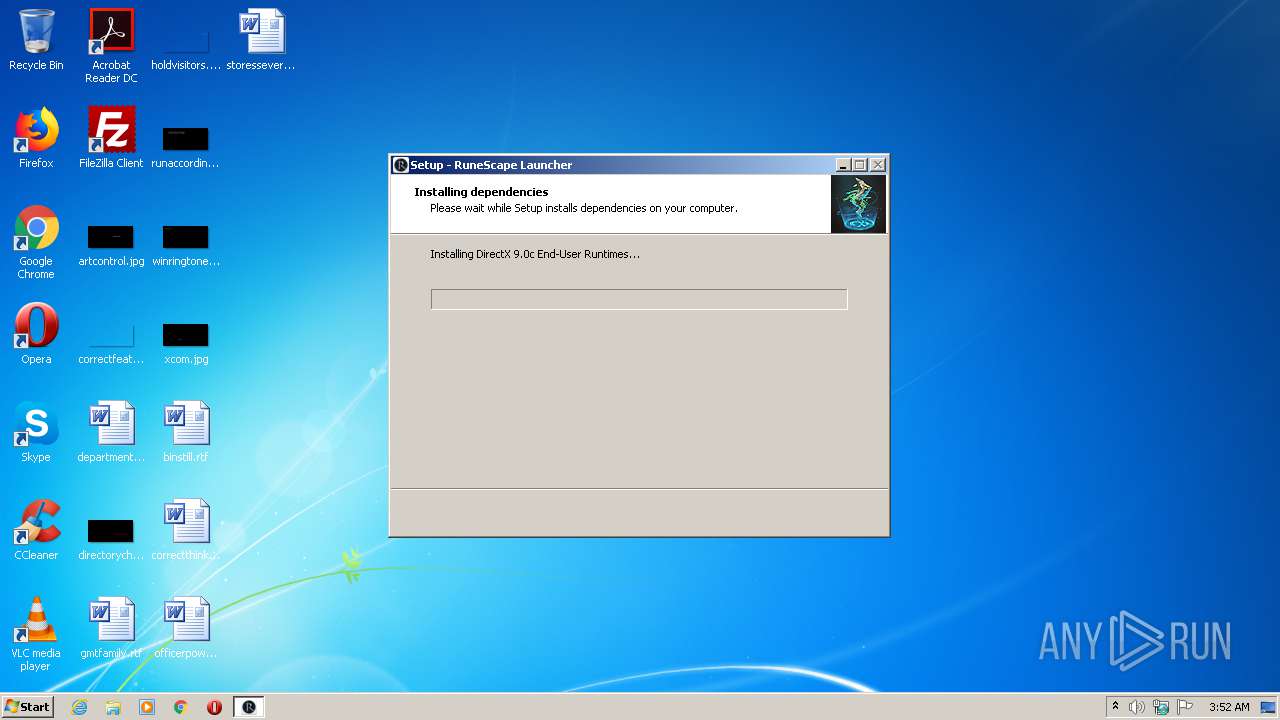Select the correctfeat desktop file
This screenshot has height=720, width=1280.
(111, 343)
